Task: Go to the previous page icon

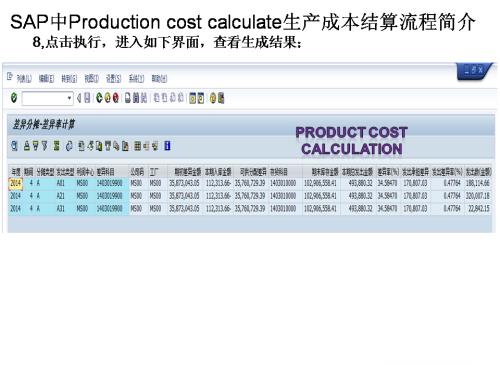Action: pos(165,98)
